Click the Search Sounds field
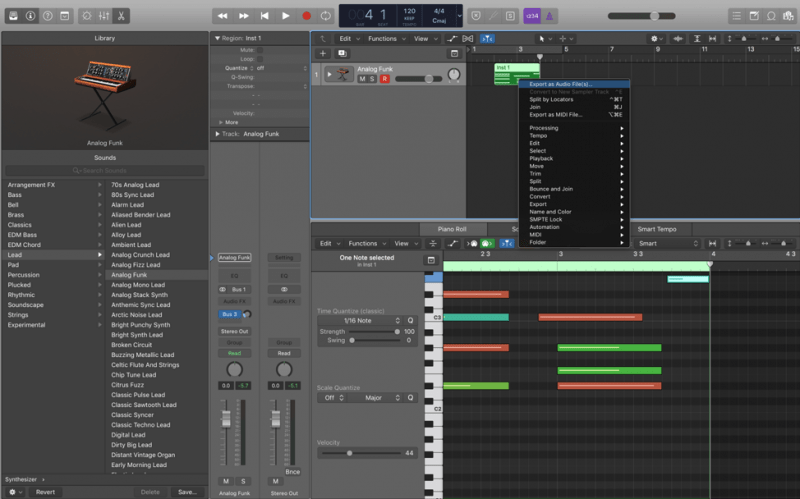This screenshot has height=499, width=800. (105, 170)
